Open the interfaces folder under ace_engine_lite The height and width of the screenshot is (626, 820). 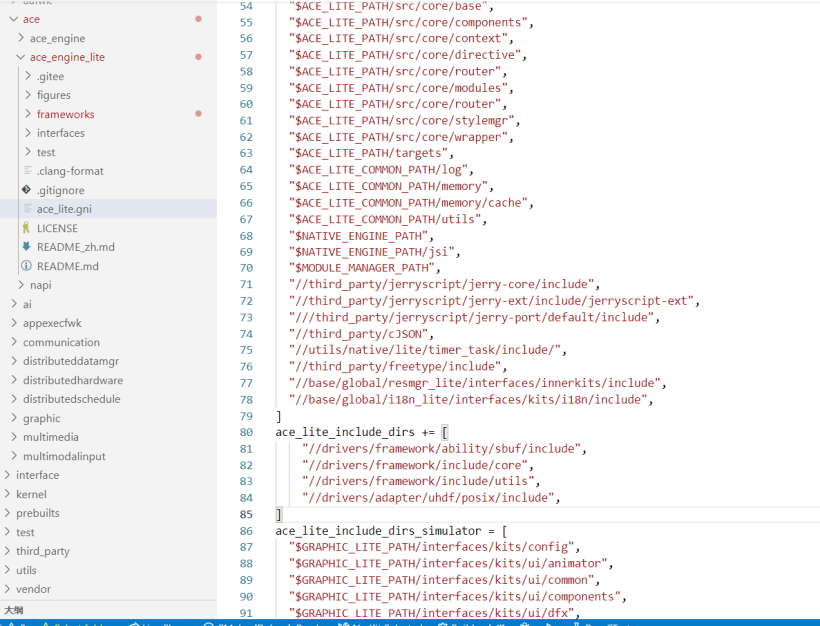[x=60, y=133]
